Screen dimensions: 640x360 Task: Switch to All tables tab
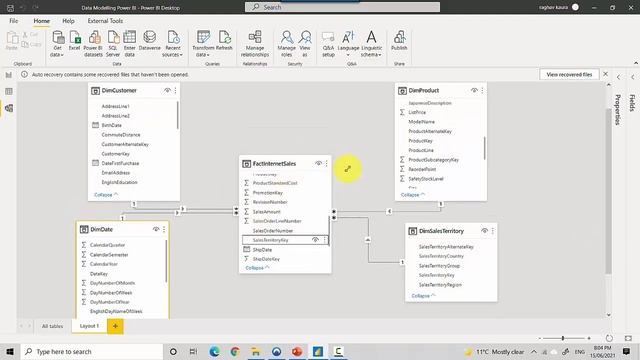pyautogui.click(x=52, y=326)
